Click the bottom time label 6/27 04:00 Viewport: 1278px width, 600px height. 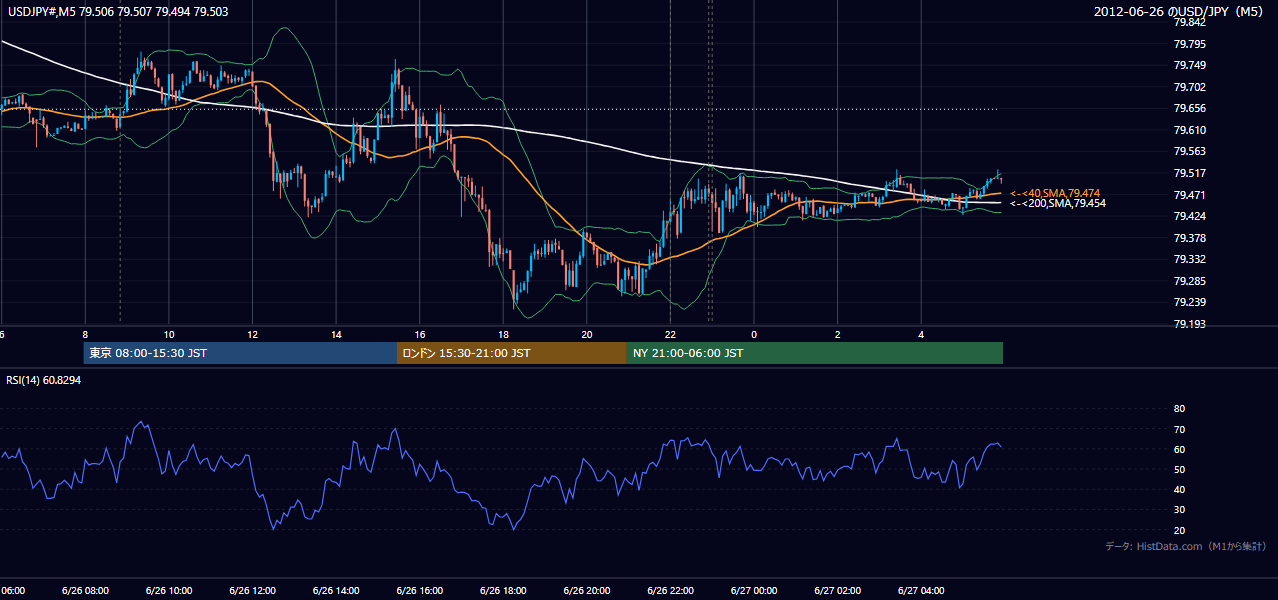[921, 591]
